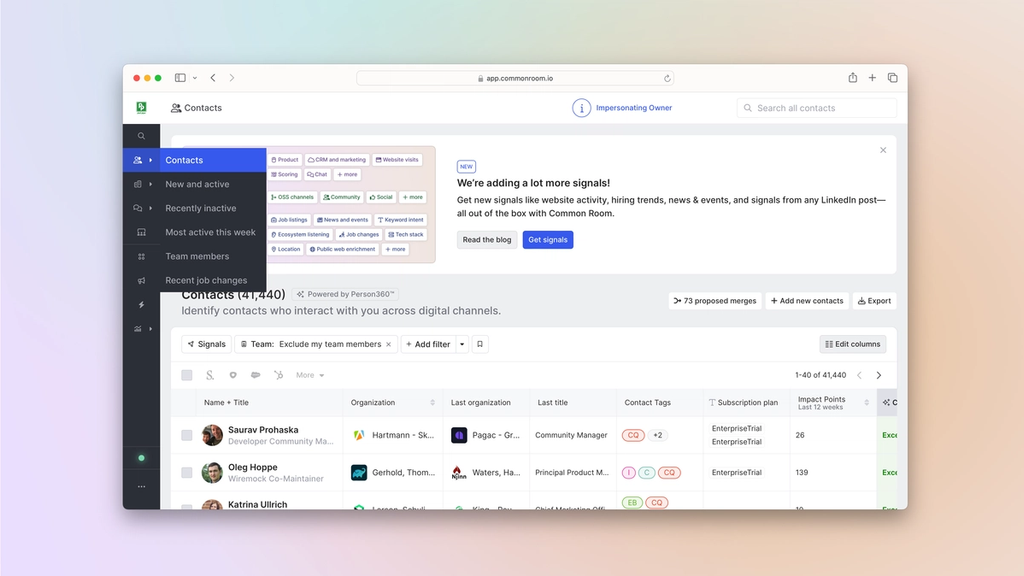Image resolution: width=1024 pixels, height=576 pixels.
Task: Click the Impersonating Owner info icon
Action: pyautogui.click(x=581, y=108)
